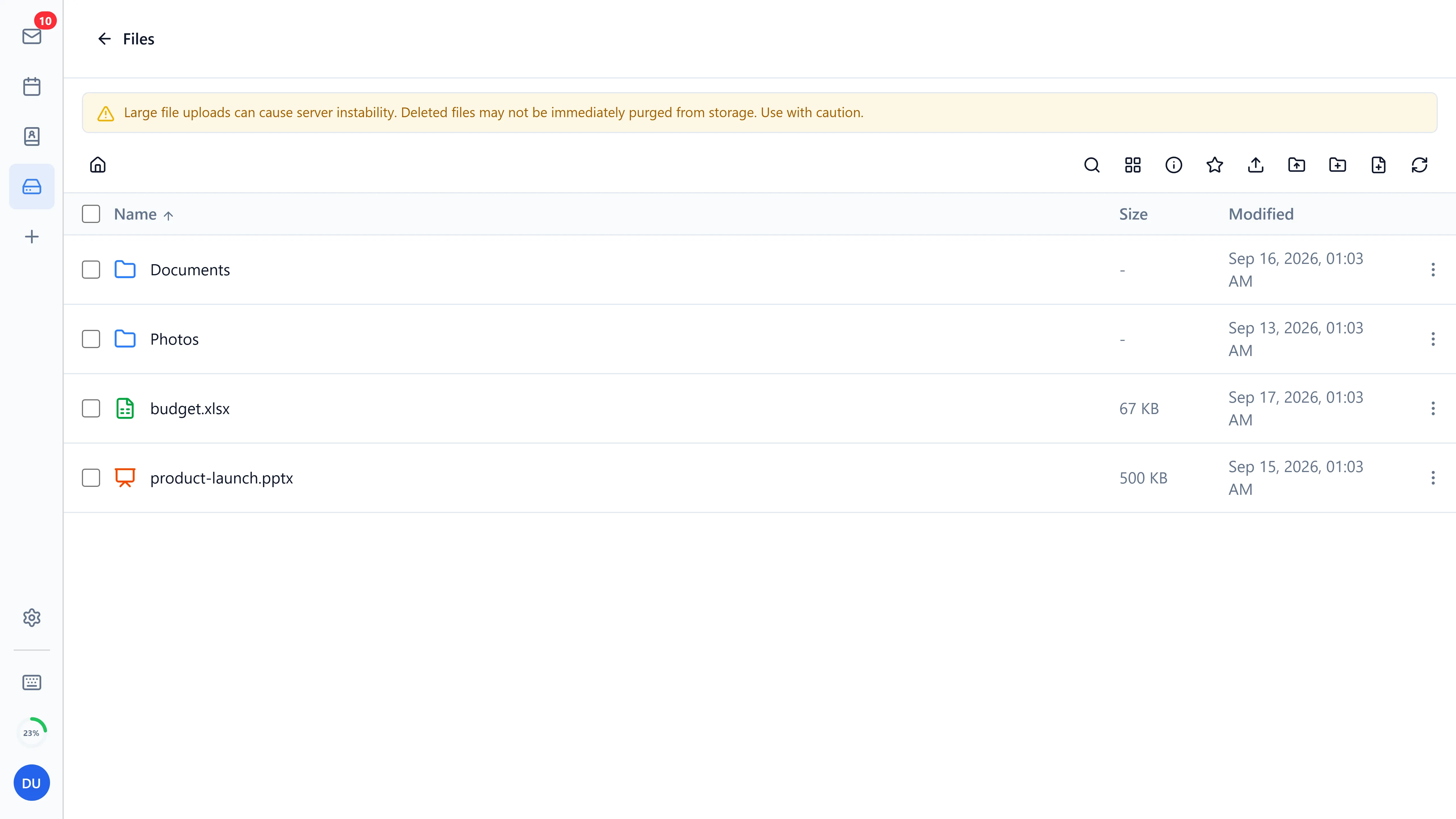1456x819 pixels.
Task: Show keyboard shortcuts icon
Action: point(32,682)
